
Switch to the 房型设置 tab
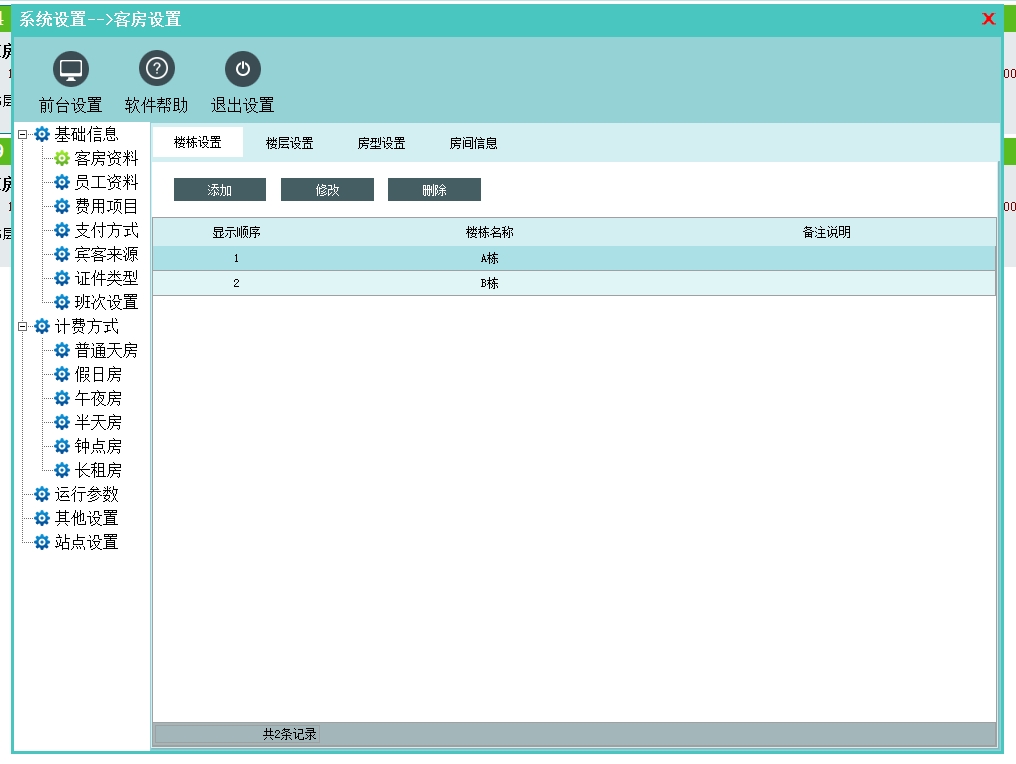pos(381,143)
